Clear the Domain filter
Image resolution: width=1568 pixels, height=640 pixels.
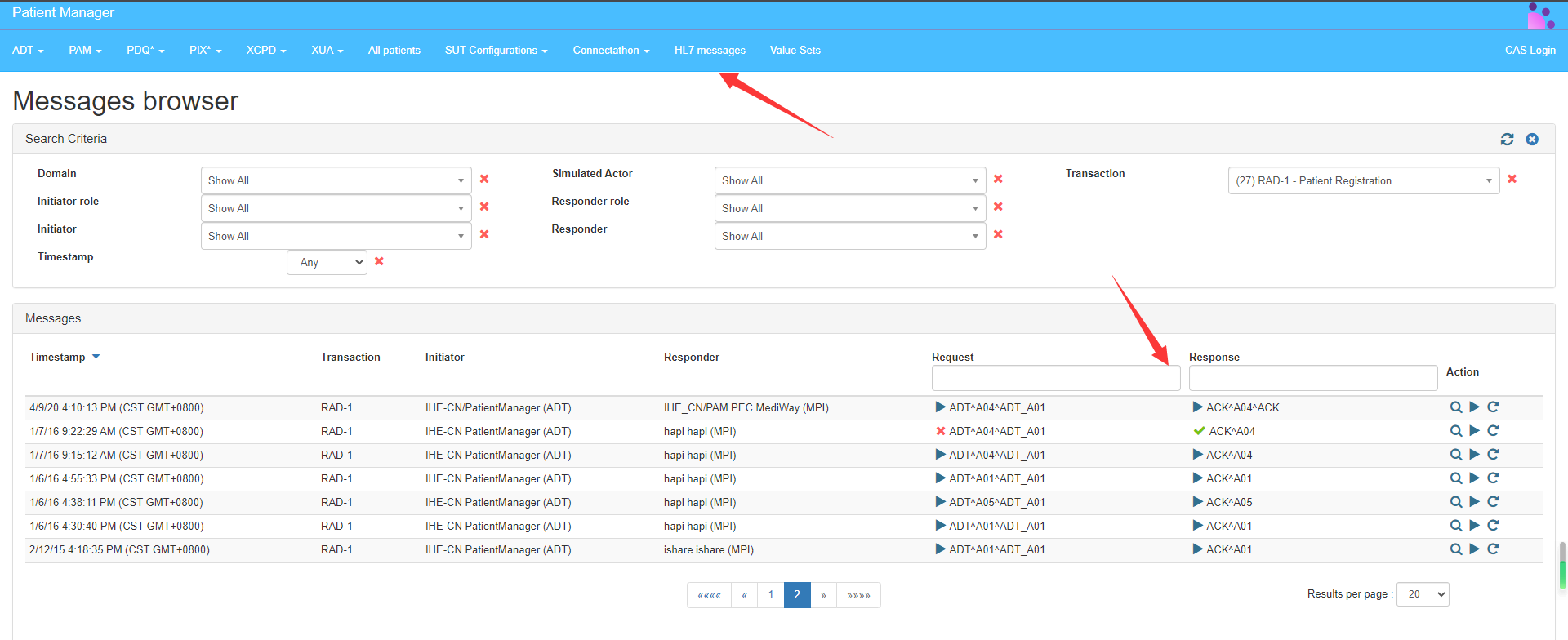pos(484,179)
